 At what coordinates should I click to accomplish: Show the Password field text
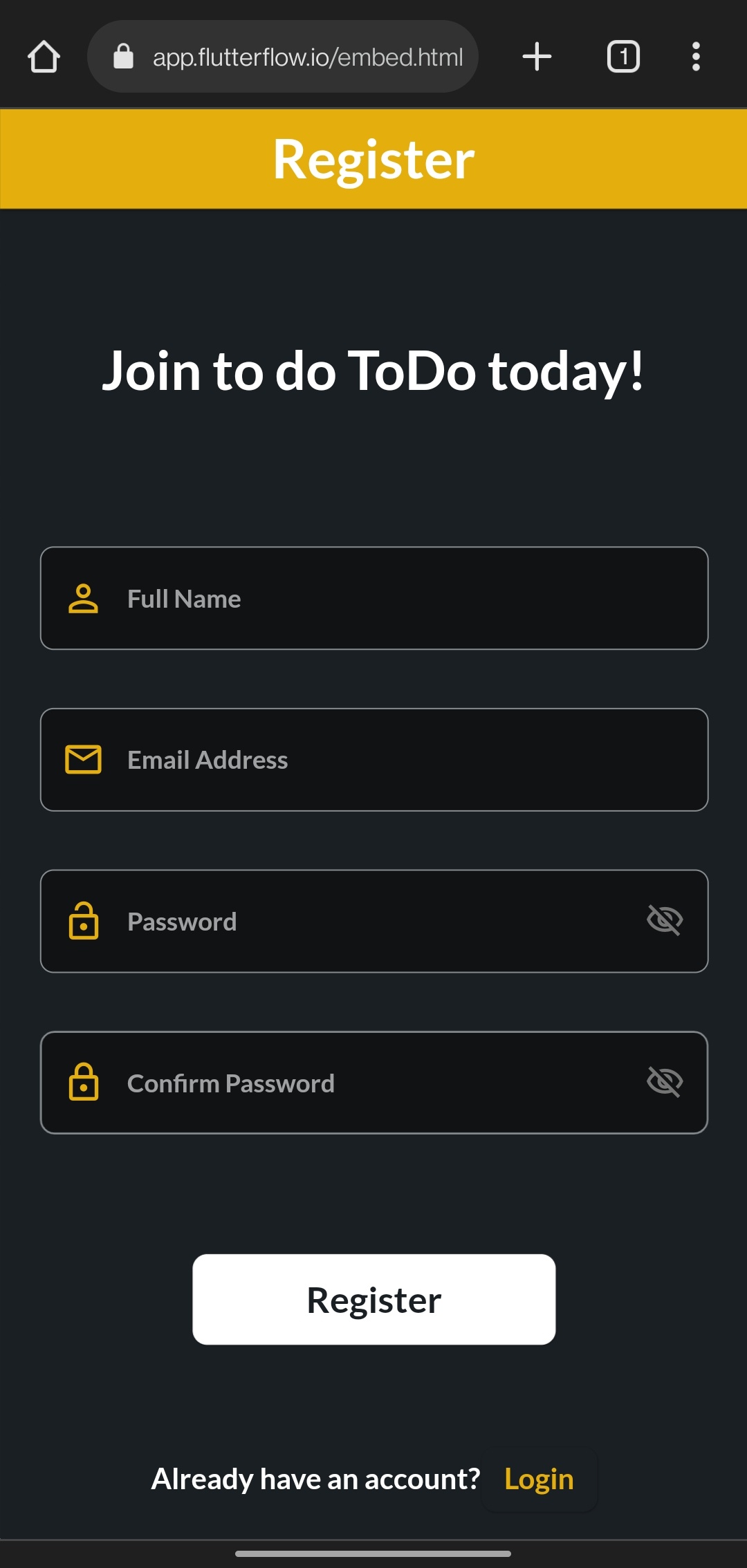(x=665, y=920)
